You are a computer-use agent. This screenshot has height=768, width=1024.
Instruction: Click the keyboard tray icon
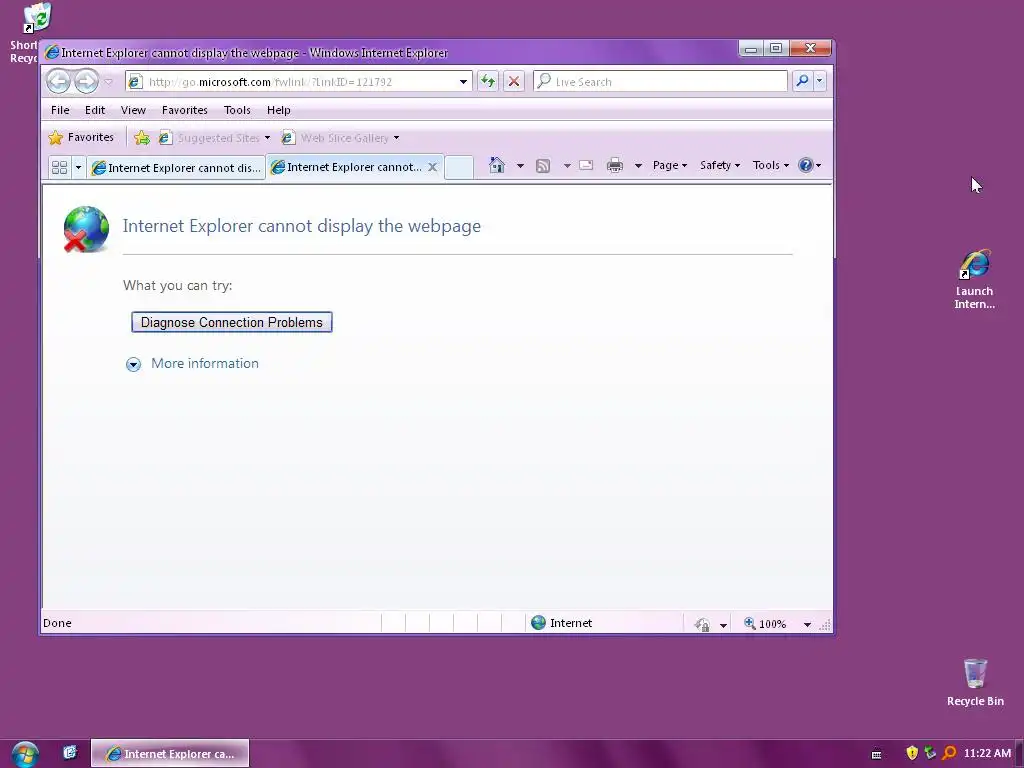876,754
